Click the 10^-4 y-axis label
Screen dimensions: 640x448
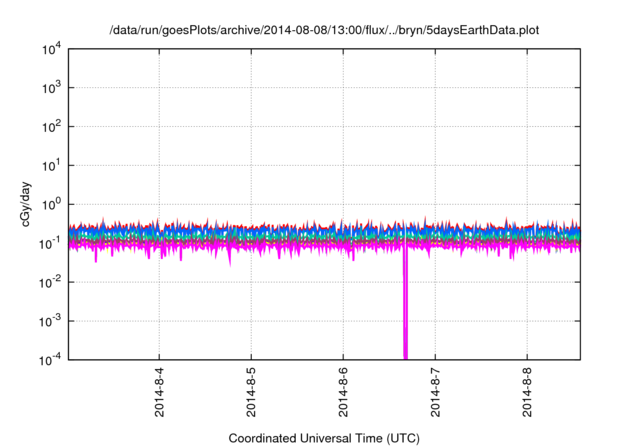(x=50, y=360)
